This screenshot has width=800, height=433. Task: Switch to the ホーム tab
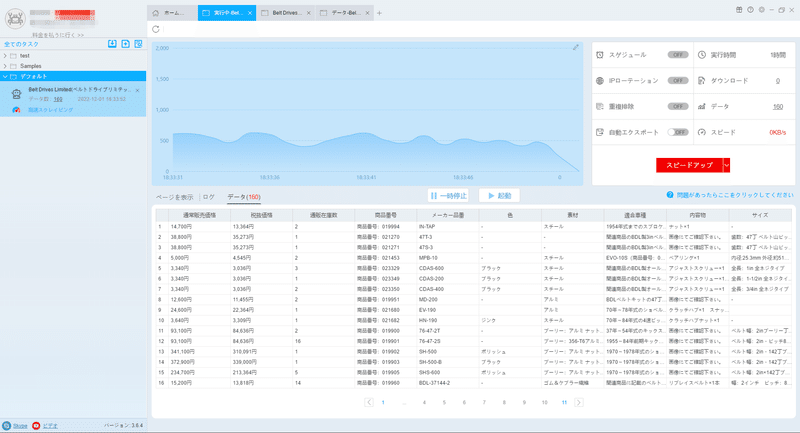pyautogui.click(x=172, y=13)
